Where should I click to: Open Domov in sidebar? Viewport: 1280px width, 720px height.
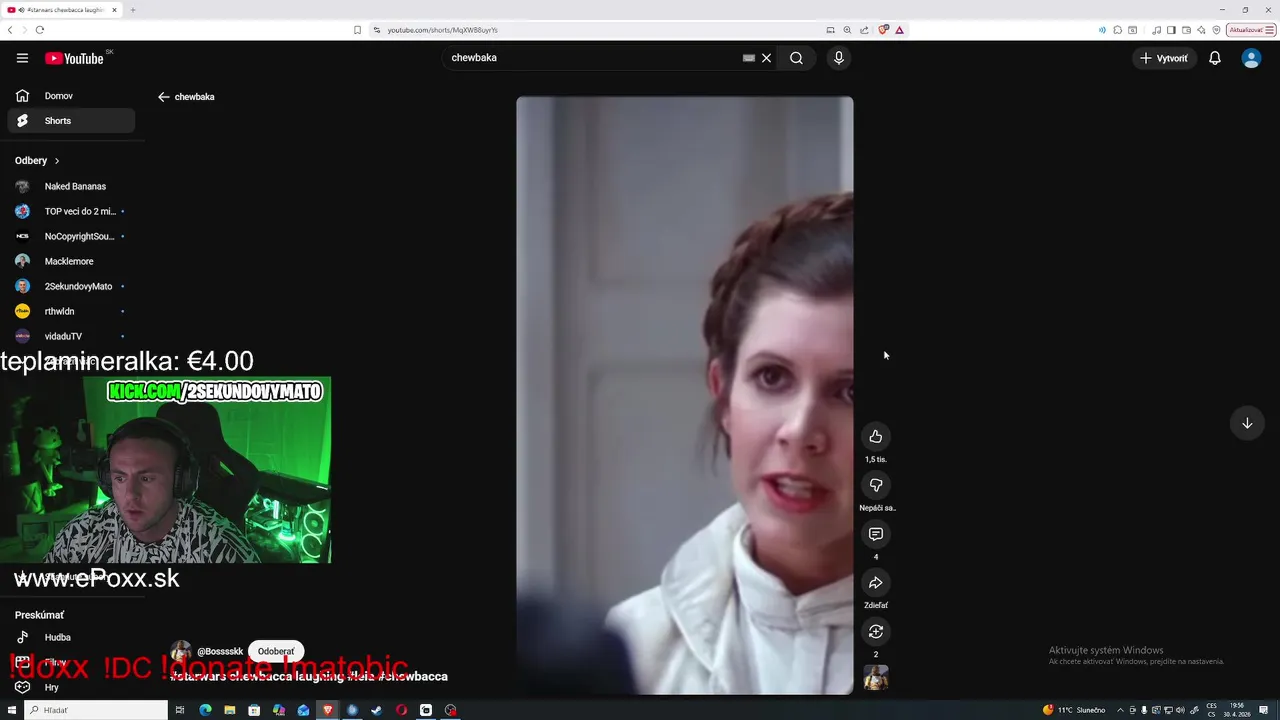point(71,96)
